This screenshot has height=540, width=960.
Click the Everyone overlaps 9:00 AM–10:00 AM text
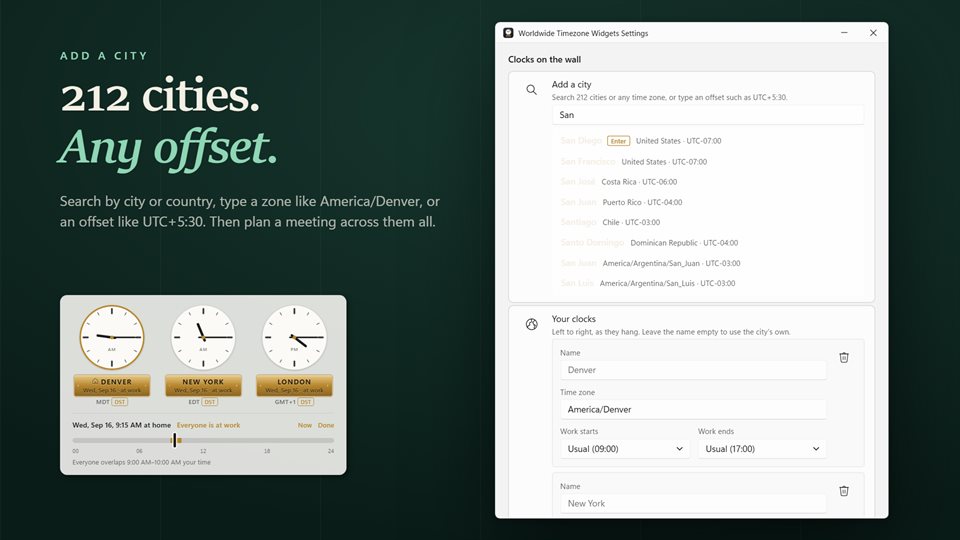pos(141,462)
